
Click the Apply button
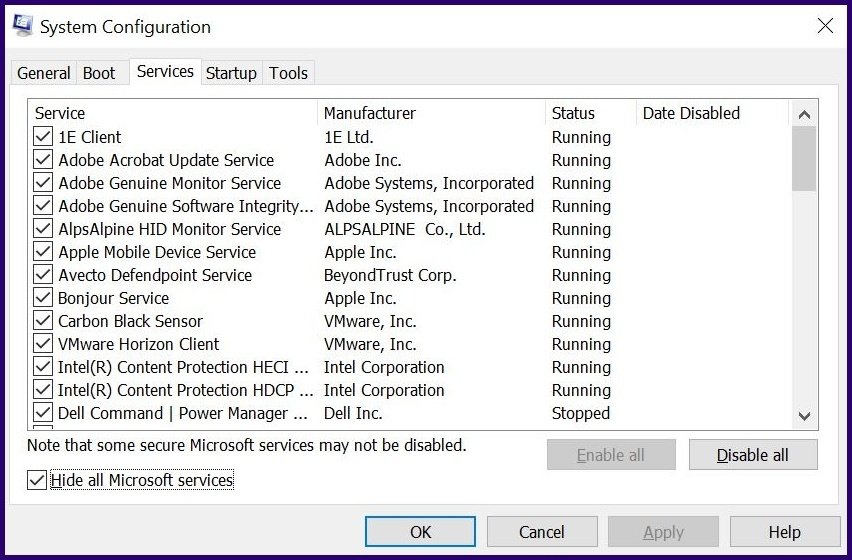tap(663, 532)
